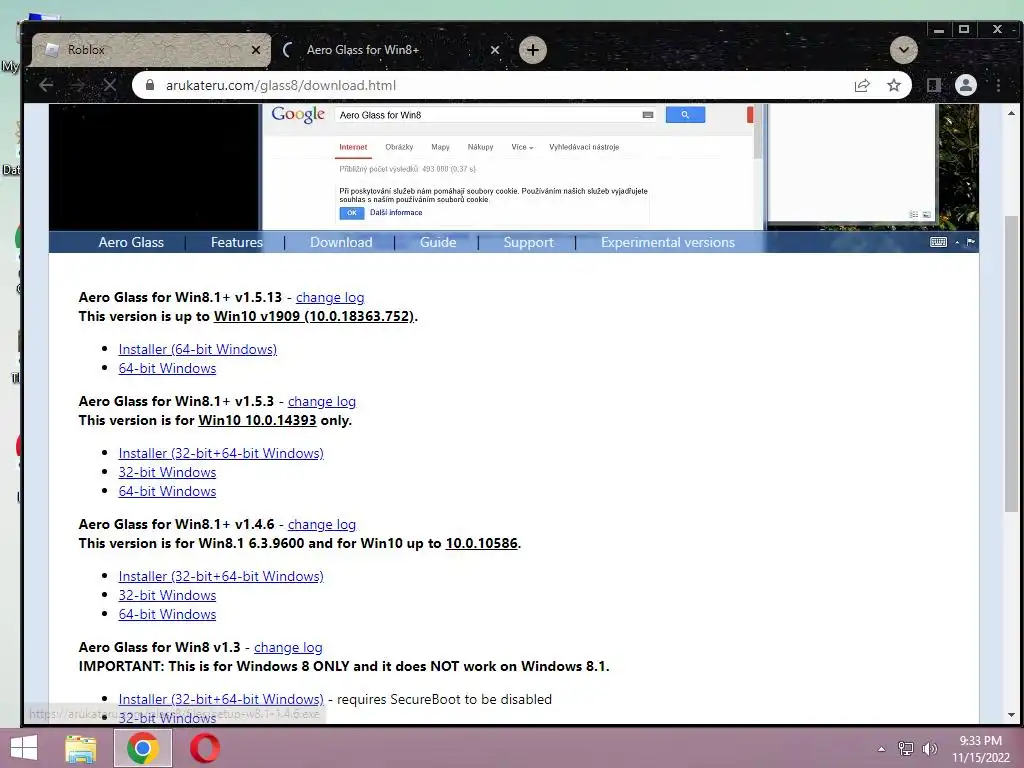Click 64-bit Windows link under v1.5.13
Screen dimensions: 1024x768
[167, 368]
